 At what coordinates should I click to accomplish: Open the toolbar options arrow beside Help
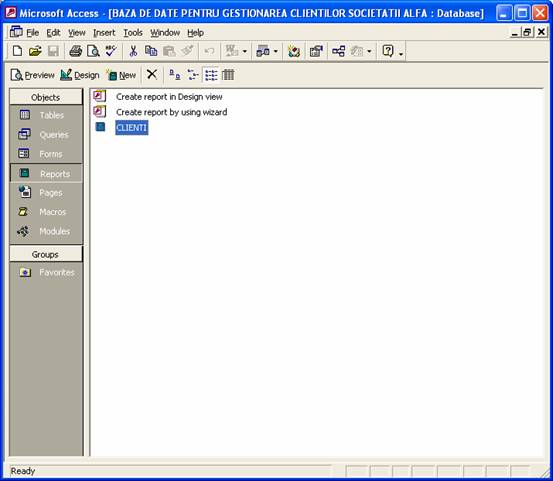[401, 54]
